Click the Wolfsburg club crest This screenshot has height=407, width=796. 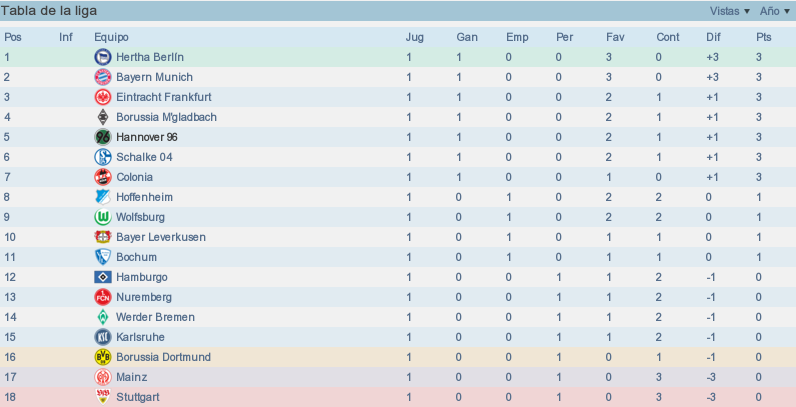[x=103, y=217]
